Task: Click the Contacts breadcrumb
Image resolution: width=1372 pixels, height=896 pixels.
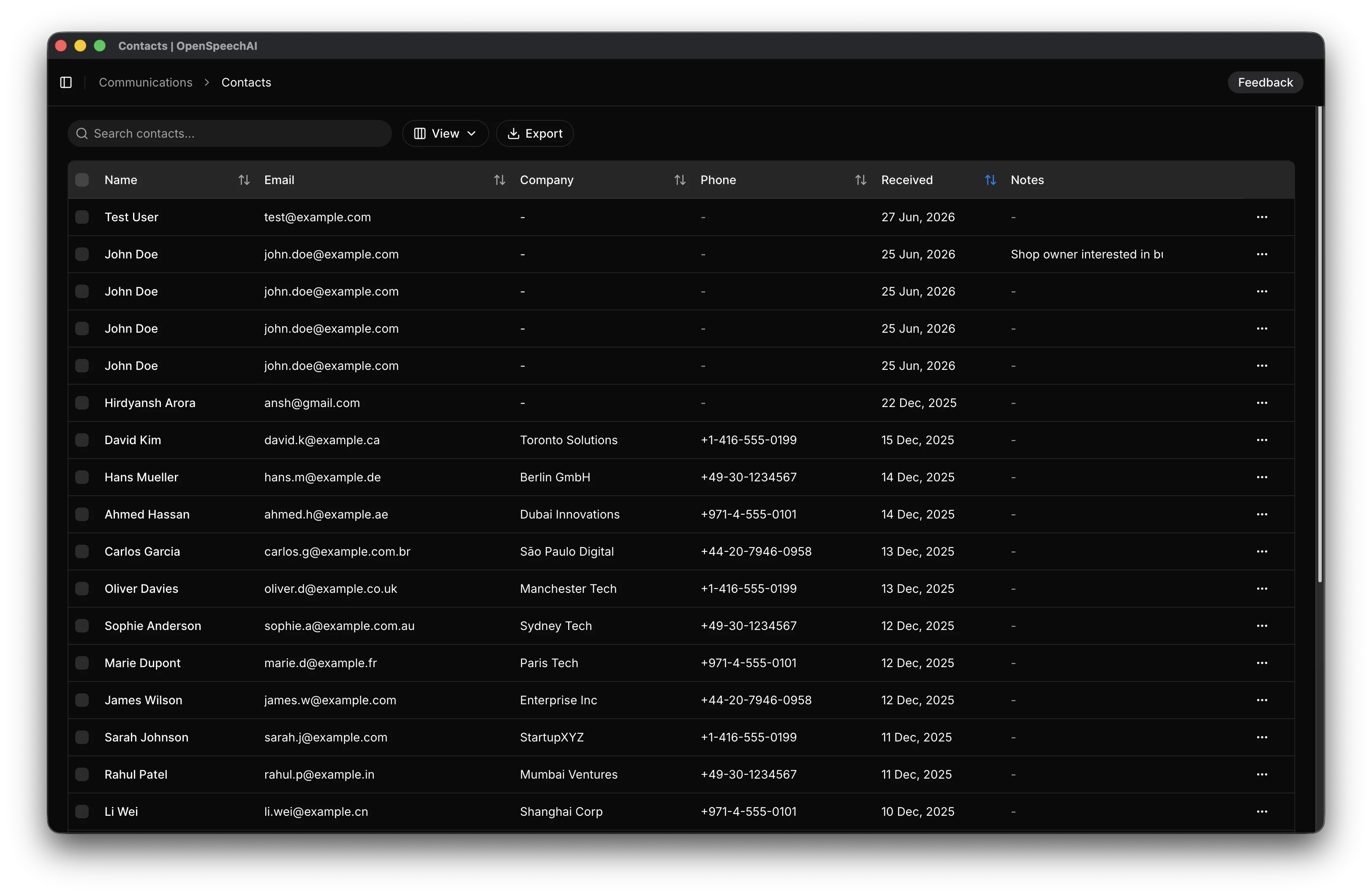Action: click(x=246, y=82)
